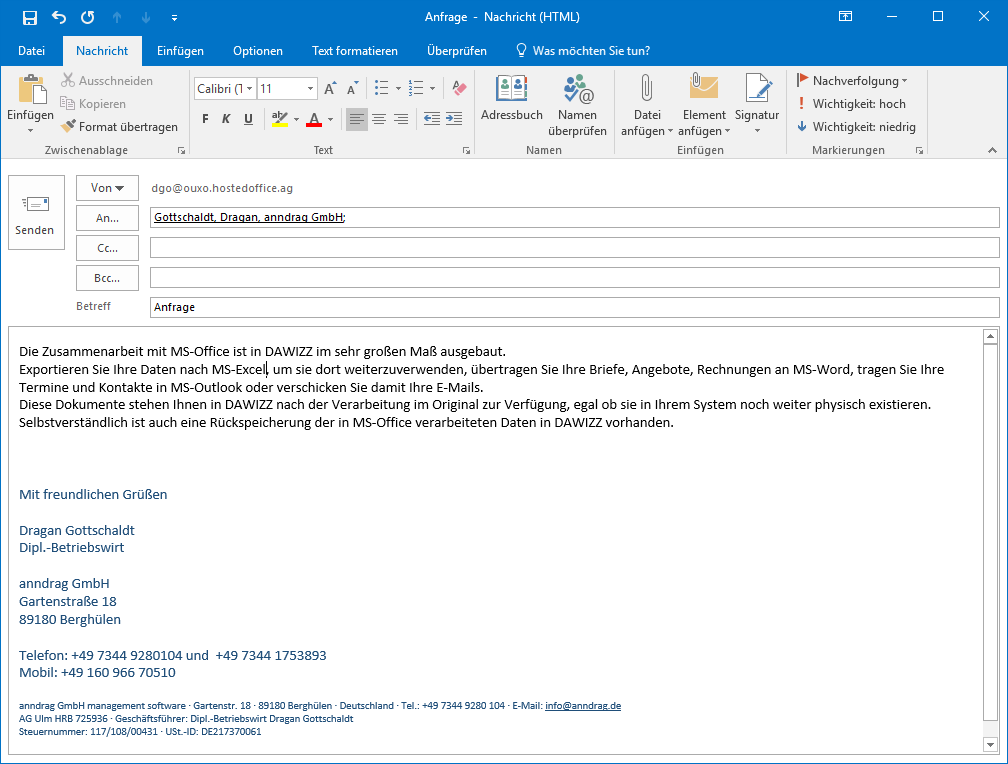Image resolution: width=1008 pixels, height=764 pixels.
Task: Click Datei anfügen paperclip
Action: (x=647, y=106)
